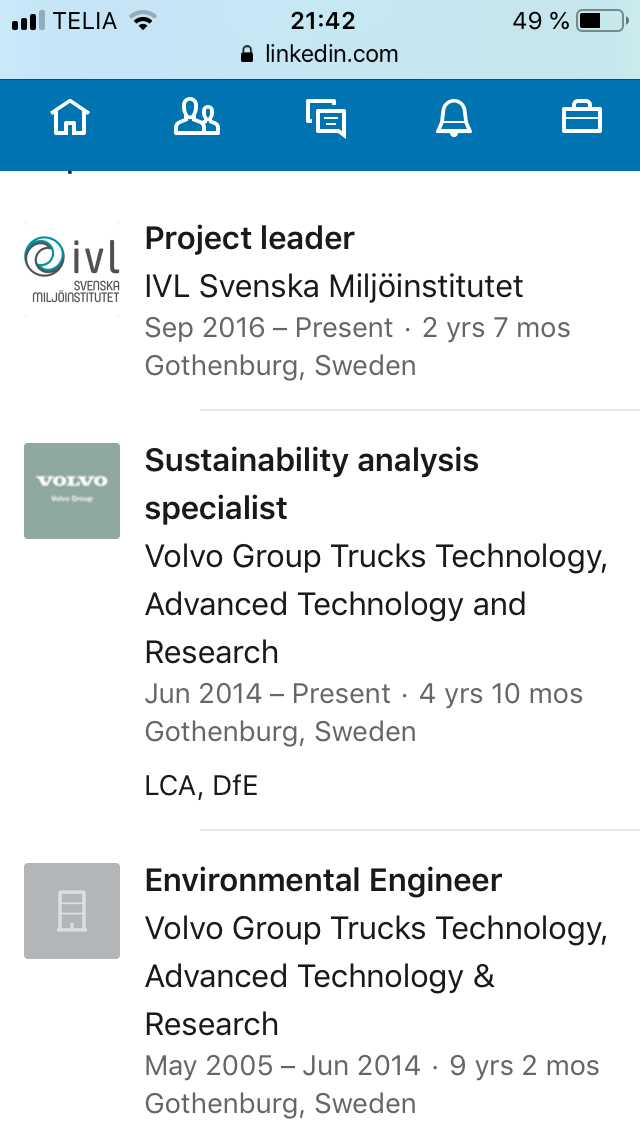Screen dimensions: 640x1136
Task: Tap the lock icon beside linkedin.com
Action: pos(247,54)
